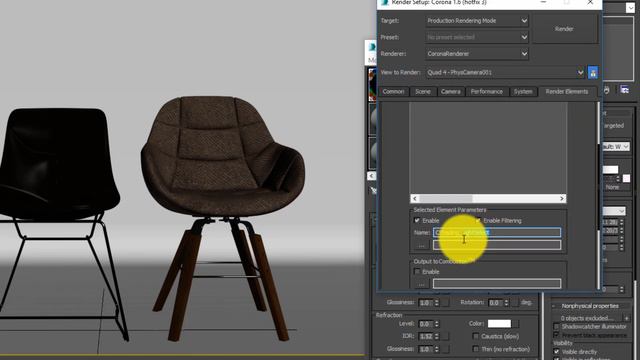Click the Refraction Level value field
The width and height of the screenshot is (640, 360).
[x=426, y=323]
